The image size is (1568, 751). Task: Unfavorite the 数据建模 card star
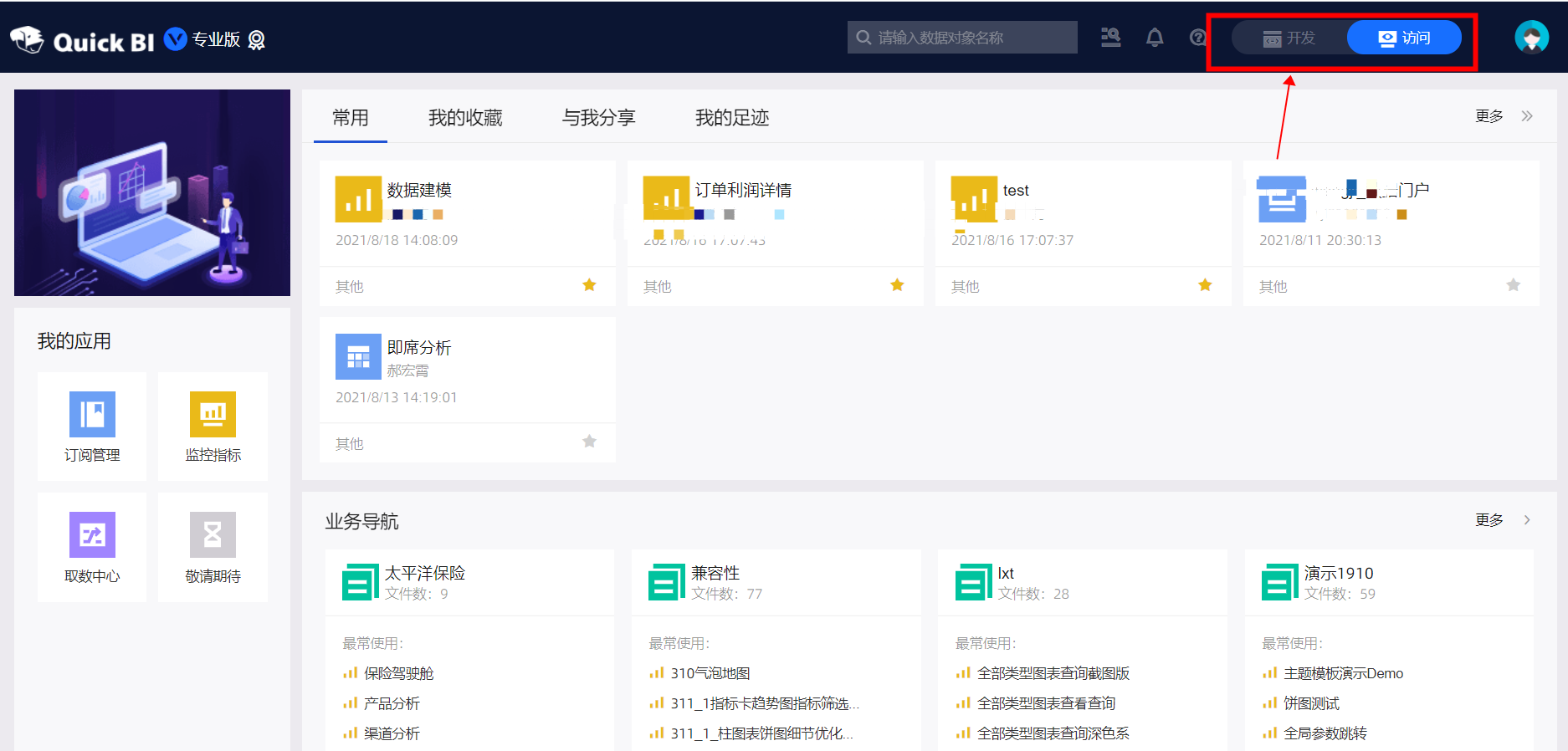click(589, 285)
